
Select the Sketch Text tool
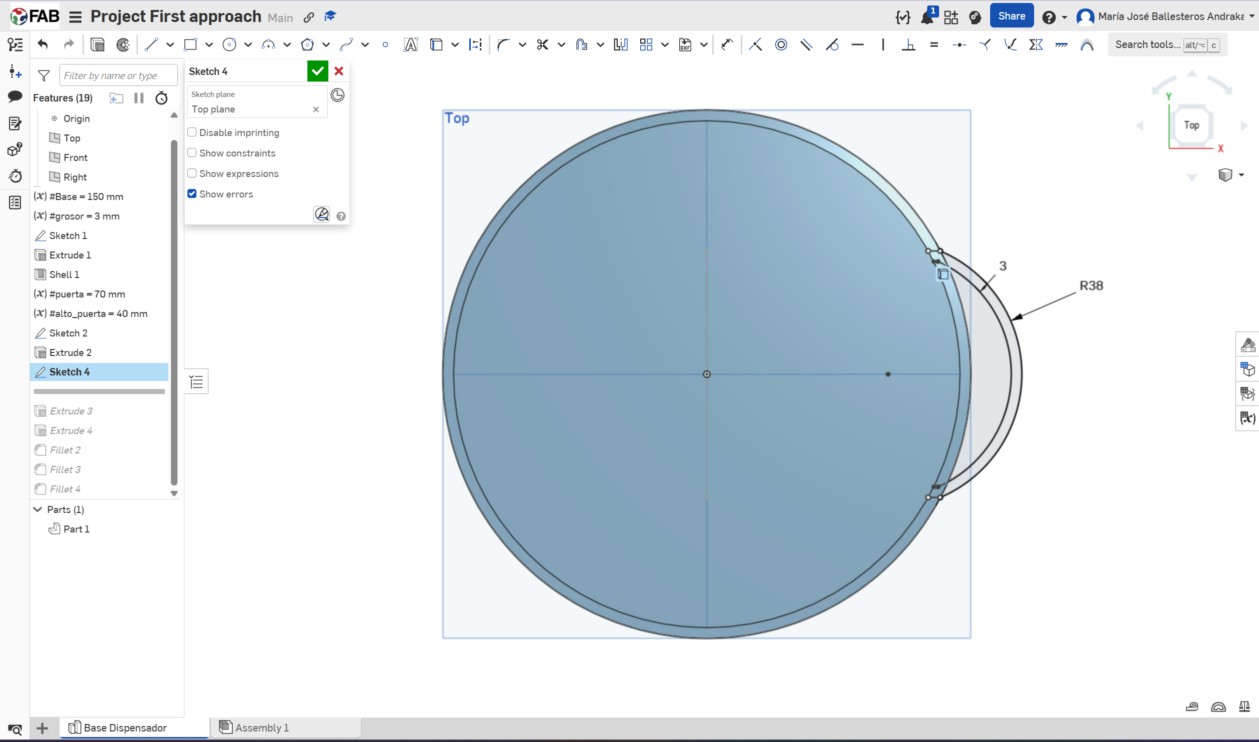point(413,44)
